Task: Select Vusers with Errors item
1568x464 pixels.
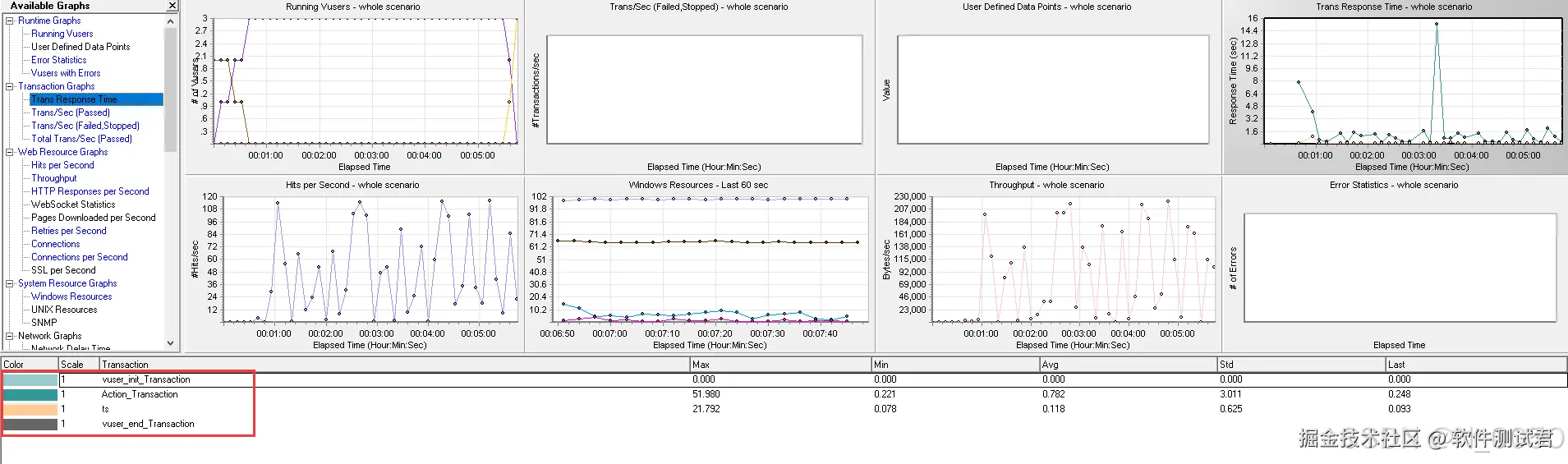Action: point(66,73)
